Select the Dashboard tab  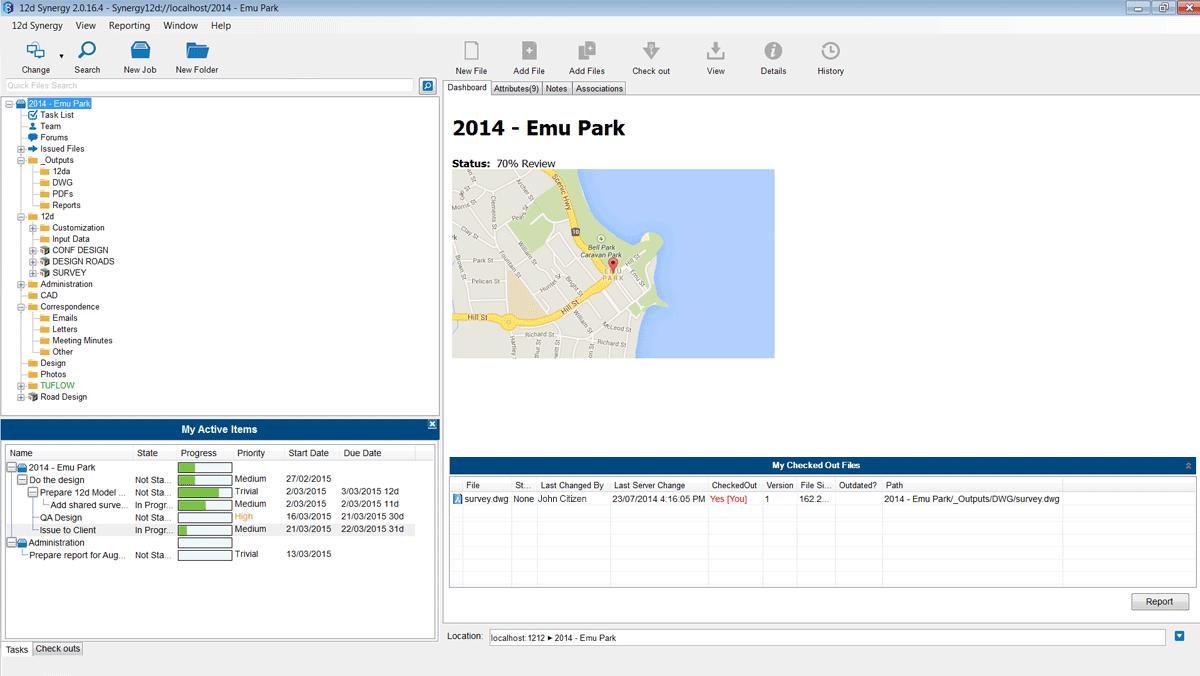[467, 88]
